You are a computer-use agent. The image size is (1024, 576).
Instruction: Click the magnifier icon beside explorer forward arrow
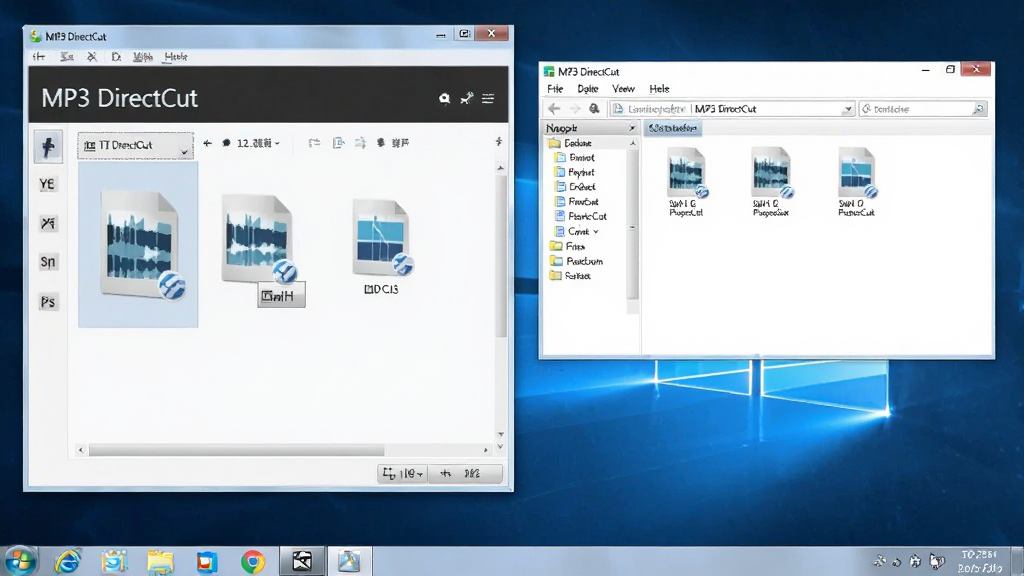click(x=594, y=108)
